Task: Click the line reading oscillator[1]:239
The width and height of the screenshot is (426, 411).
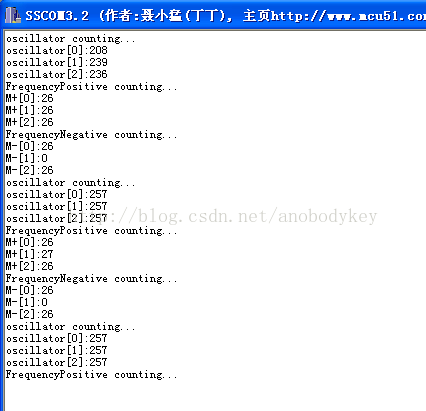Action: [x=57, y=63]
